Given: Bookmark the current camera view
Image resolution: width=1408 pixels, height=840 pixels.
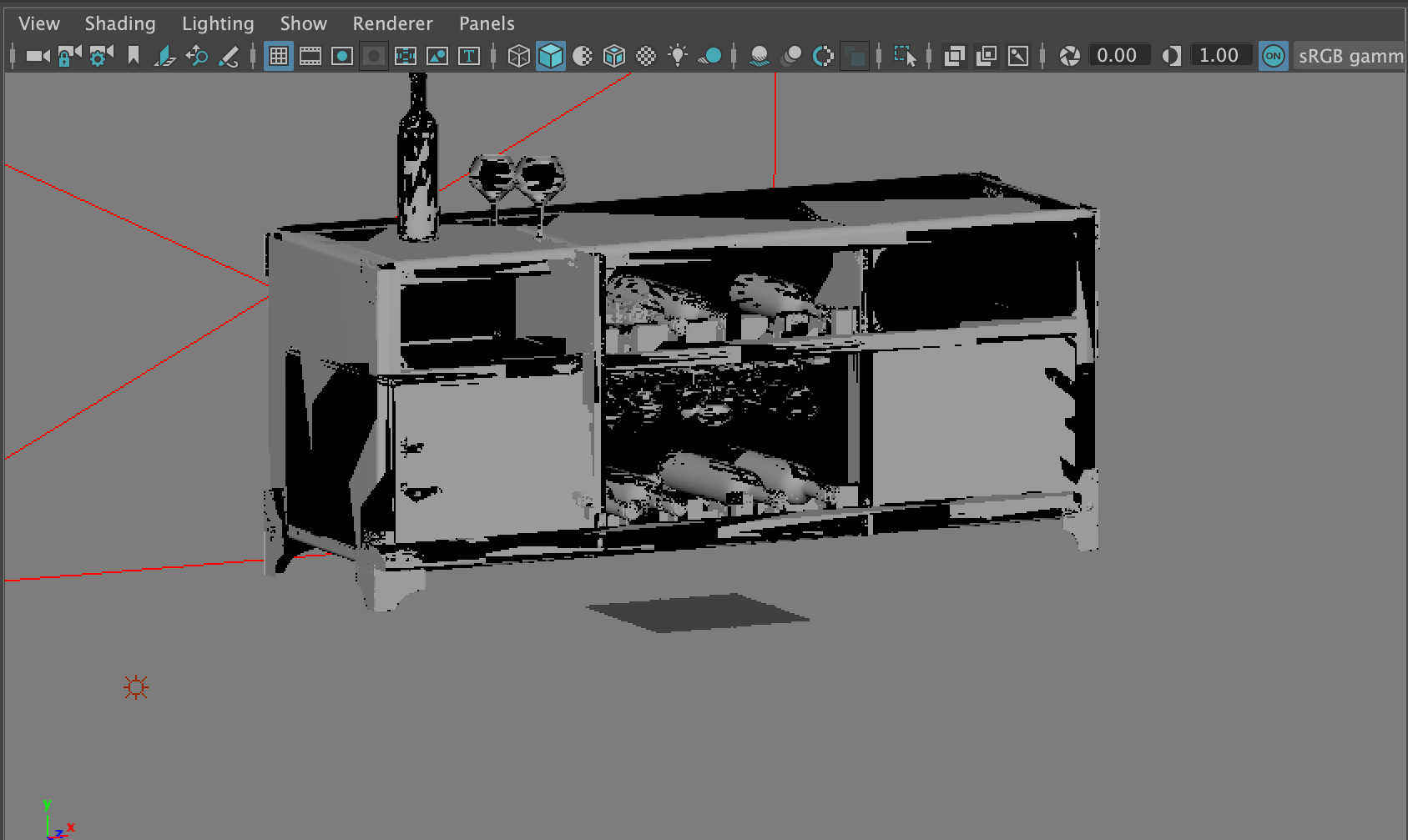Looking at the screenshot, I should click(x=134, y=55).
